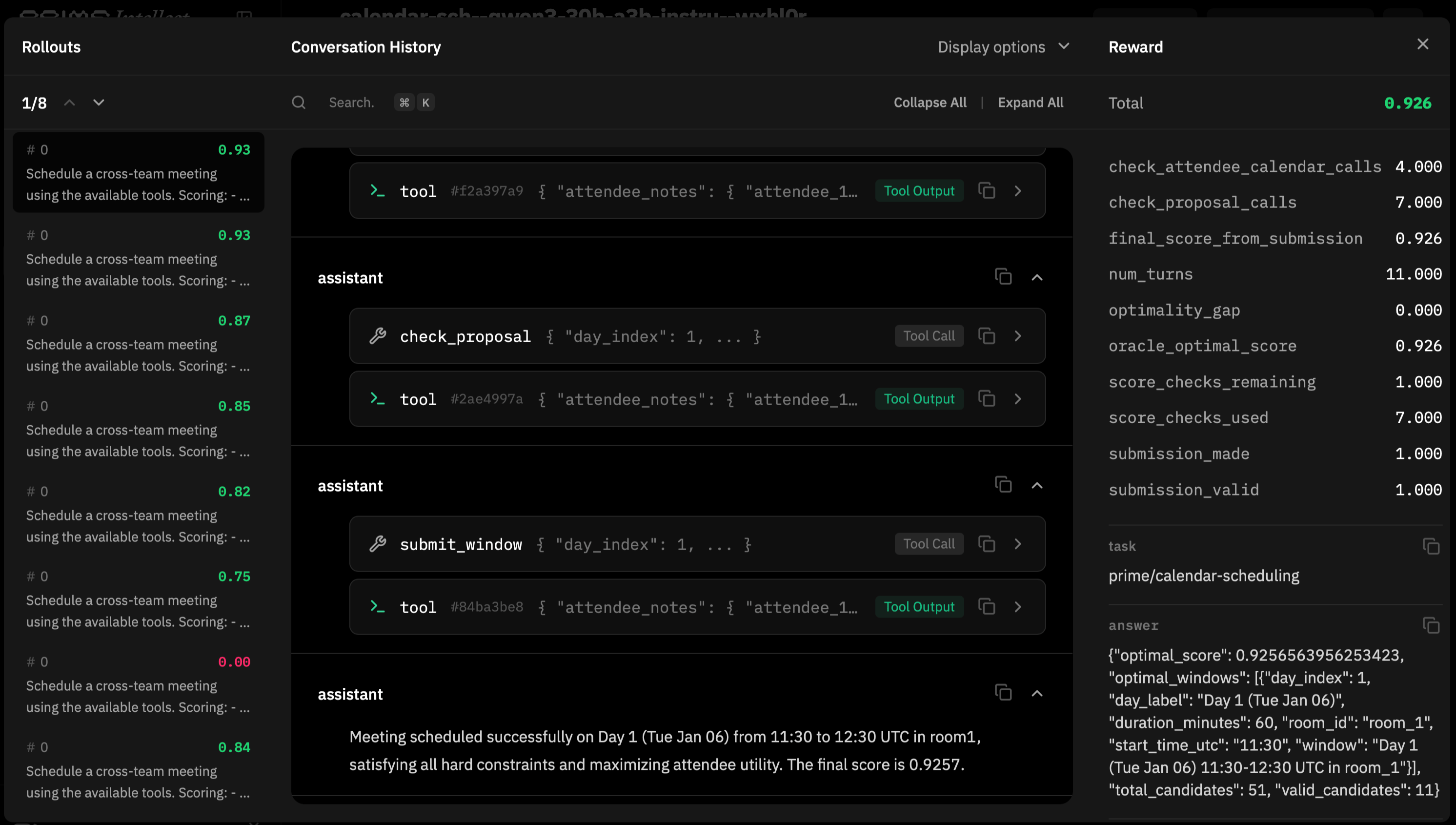Collapse the check_proposal assistant message
This screenshot has width=1456, height=825.
(1037, 277)
